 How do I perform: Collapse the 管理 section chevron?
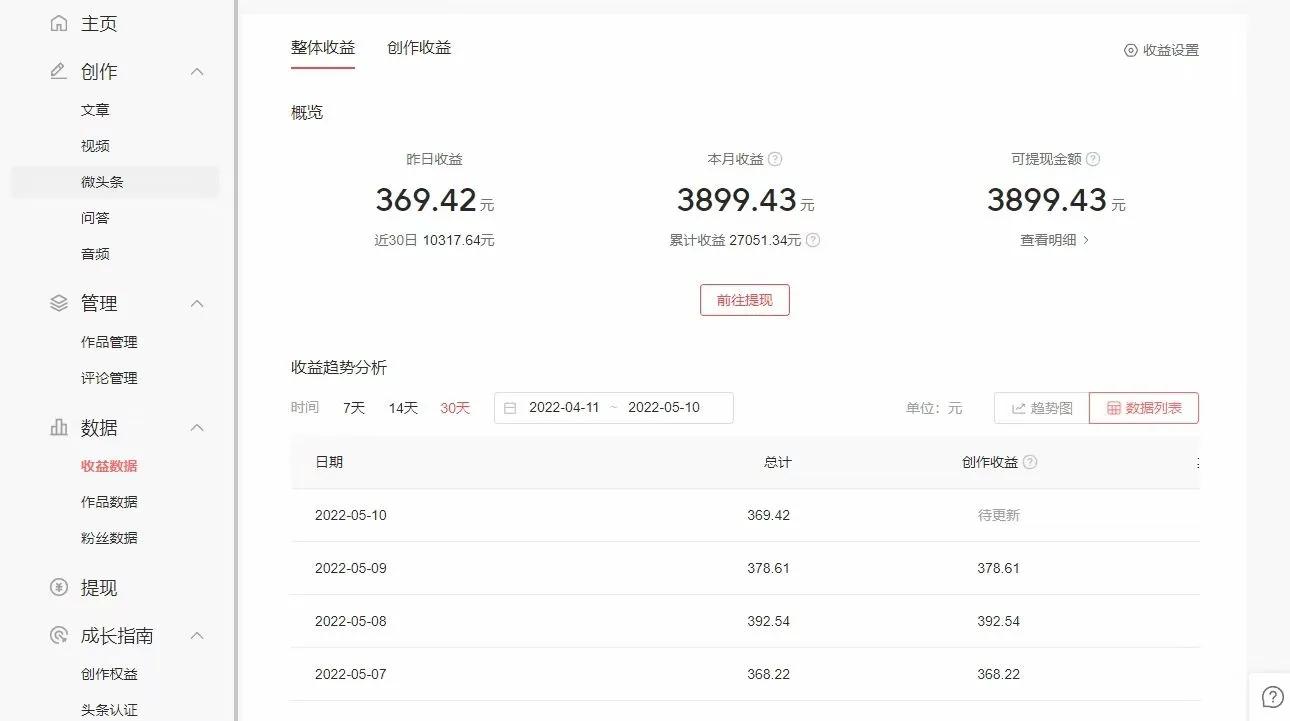tap(197, 303)
